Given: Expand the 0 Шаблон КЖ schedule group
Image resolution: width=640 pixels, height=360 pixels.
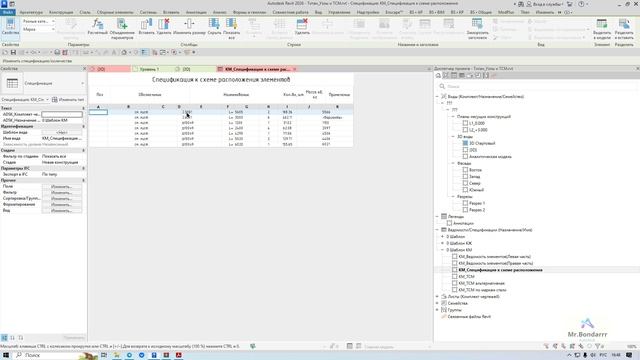Looking at the screenshot, I should click(442, 243).
